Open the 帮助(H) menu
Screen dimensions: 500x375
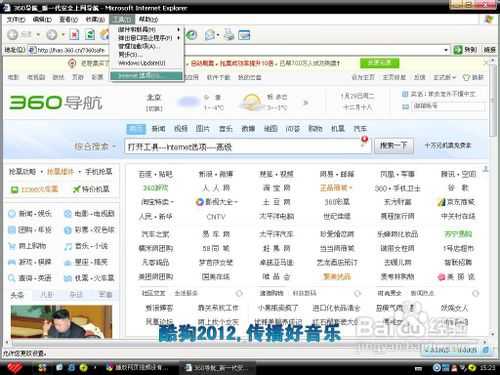tap(148, 19)
